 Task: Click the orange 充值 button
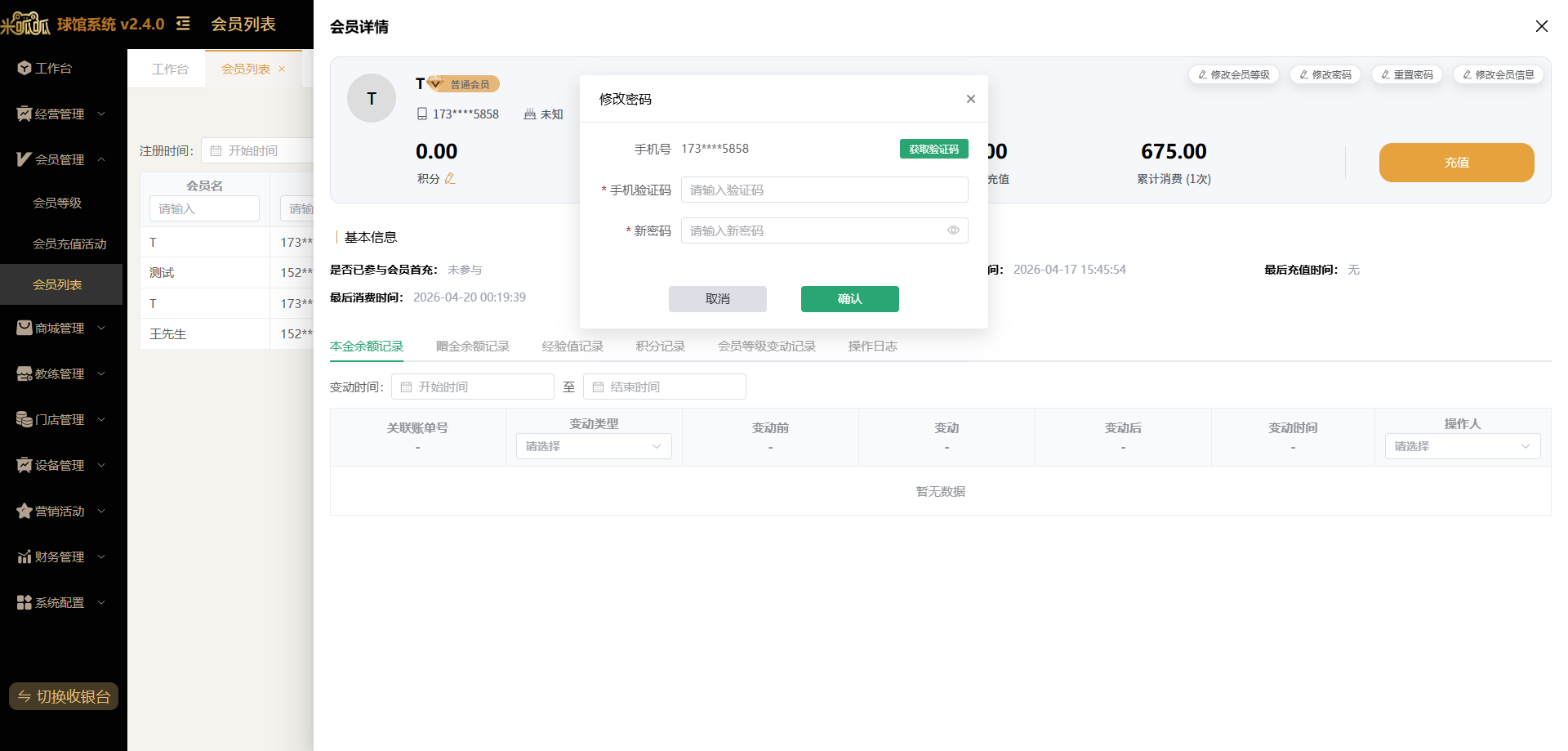click(1457, 163)
